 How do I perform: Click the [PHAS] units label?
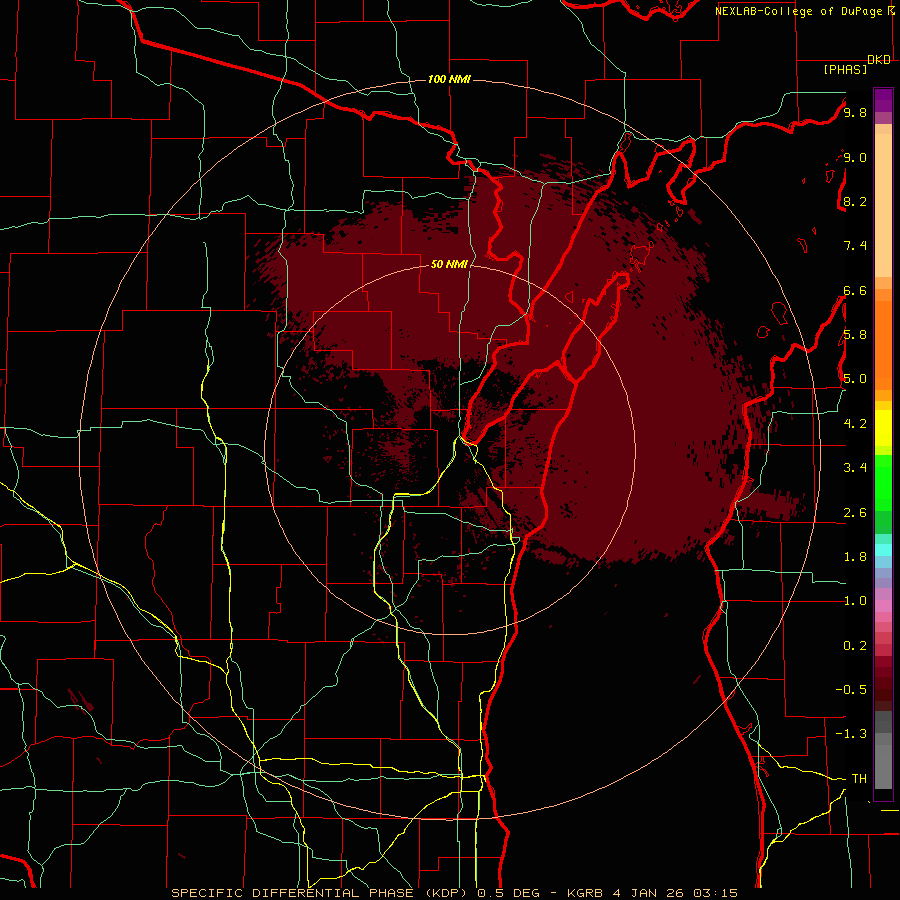tap(845, 69)
